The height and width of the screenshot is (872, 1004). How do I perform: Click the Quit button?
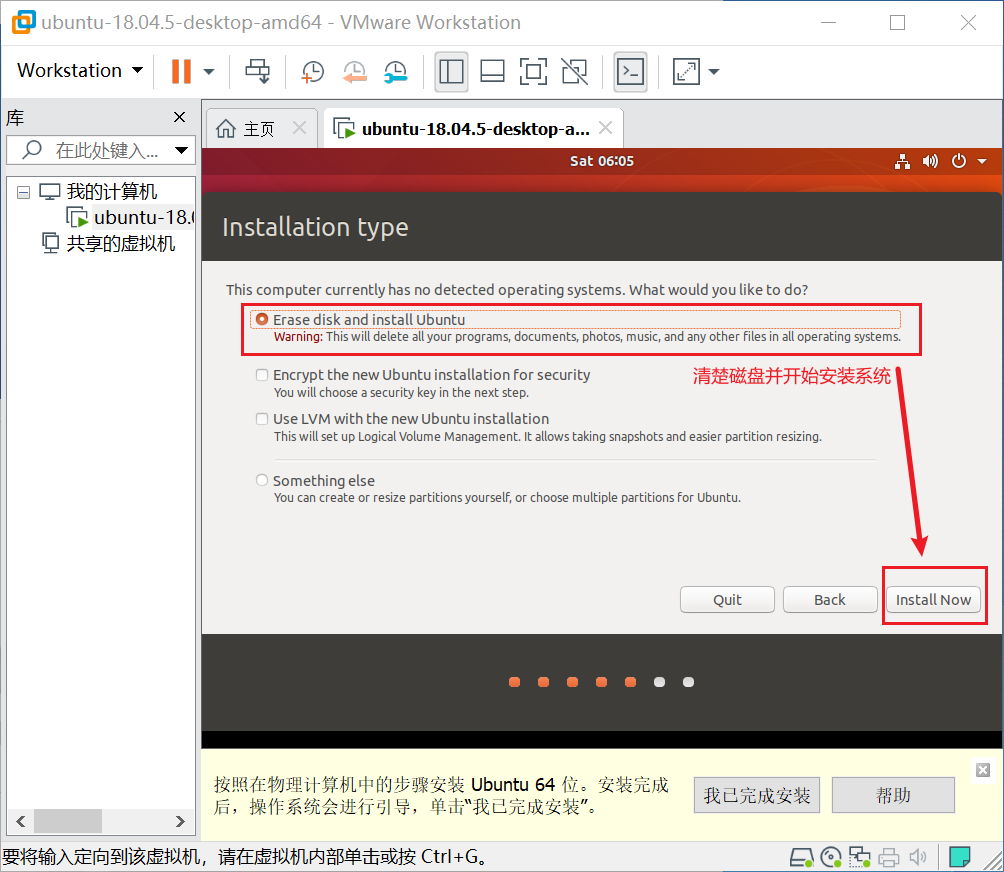pyautogui.click(x=727, y=599)
